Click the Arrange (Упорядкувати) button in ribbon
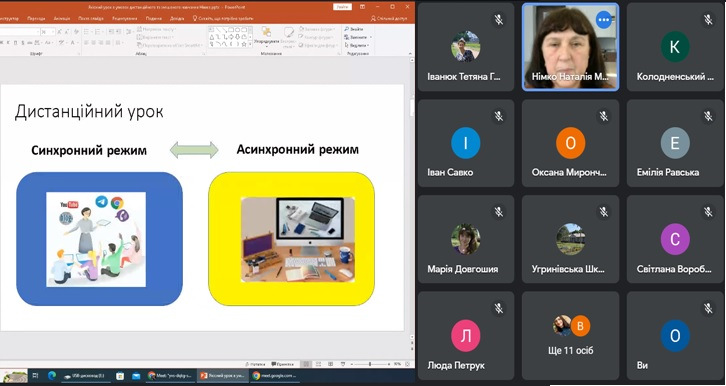This screenshot has width=726, height=386. point(267,38)
